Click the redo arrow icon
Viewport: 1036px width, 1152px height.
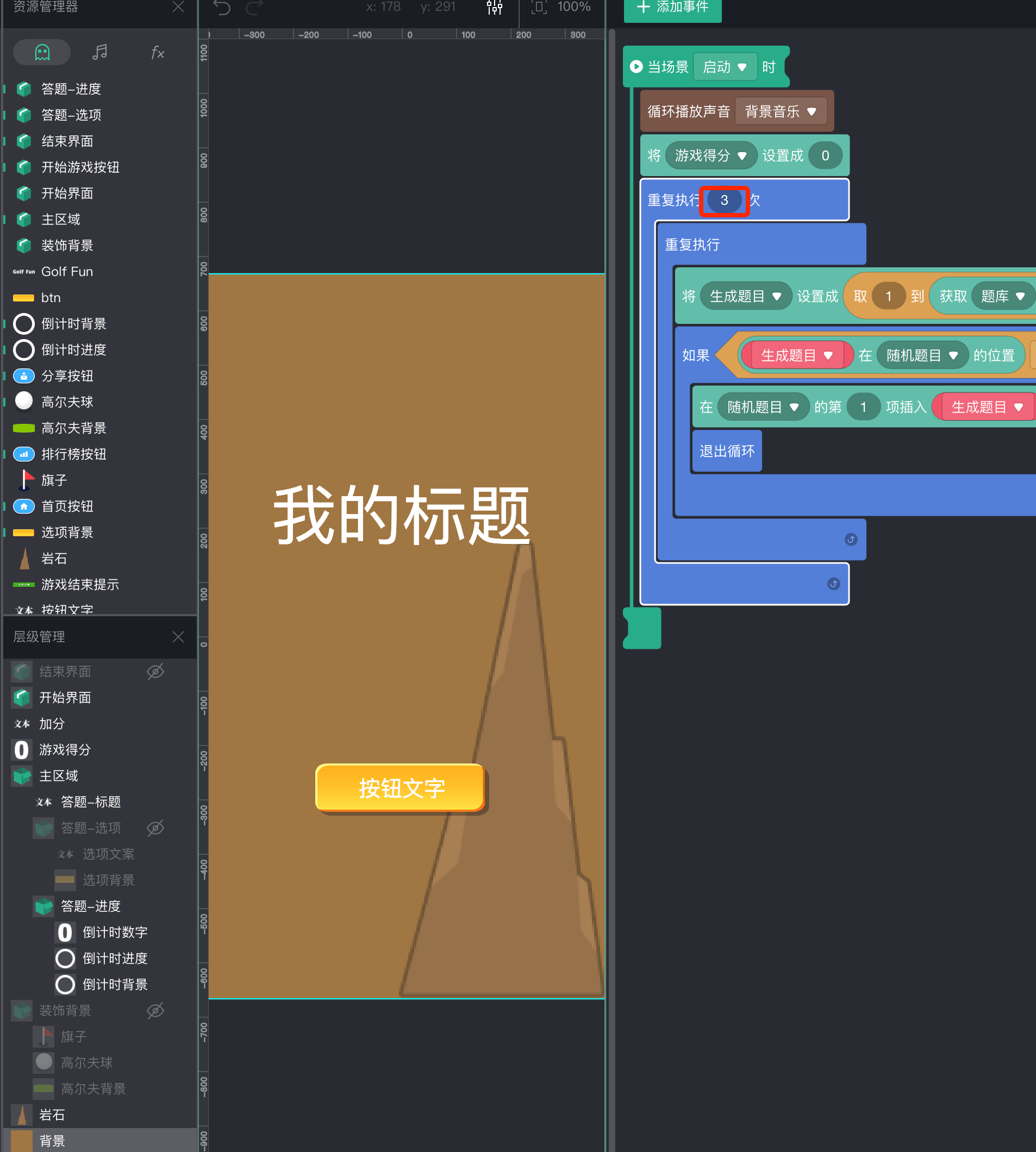pyautogui.click(x=254, y=8)
